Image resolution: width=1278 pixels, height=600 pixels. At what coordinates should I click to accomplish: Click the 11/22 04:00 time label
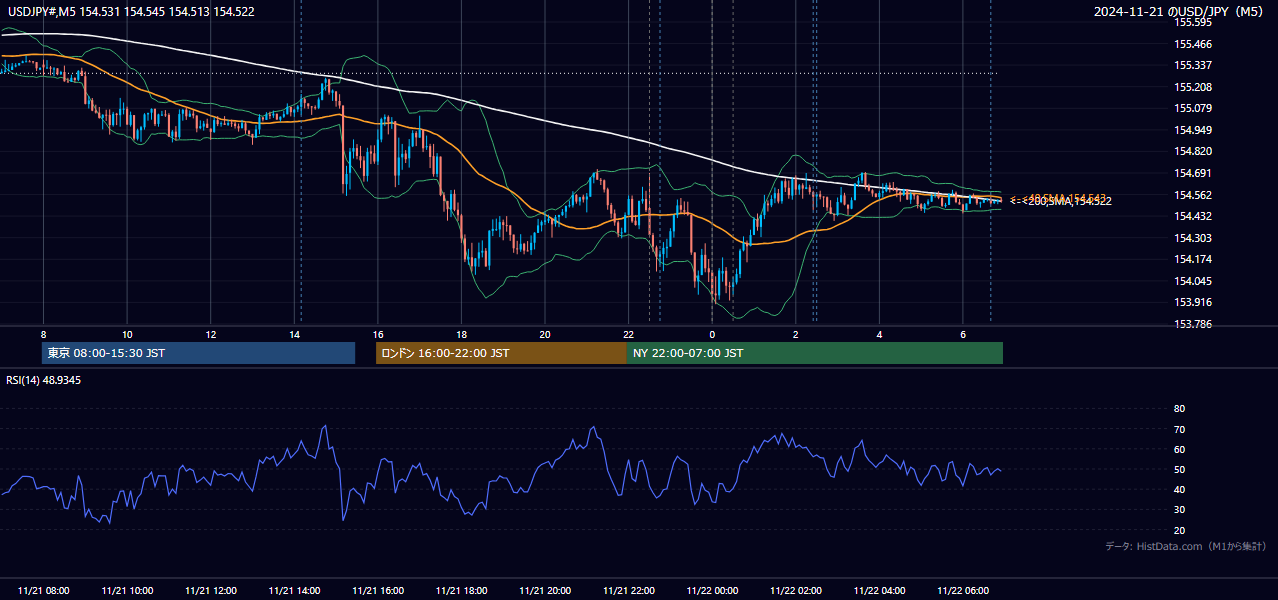click(879, 591)
